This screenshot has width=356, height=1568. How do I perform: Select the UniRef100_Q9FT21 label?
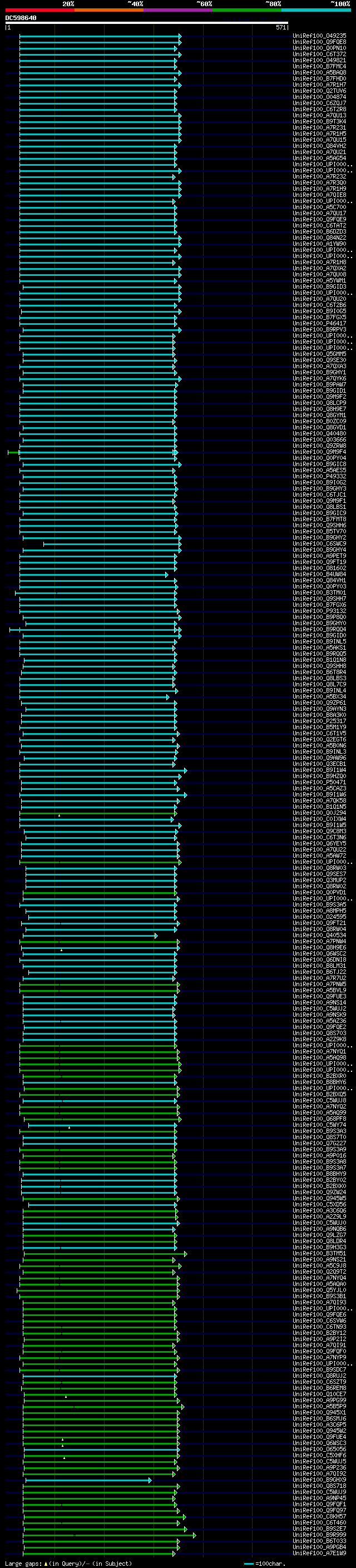(319, 923)
